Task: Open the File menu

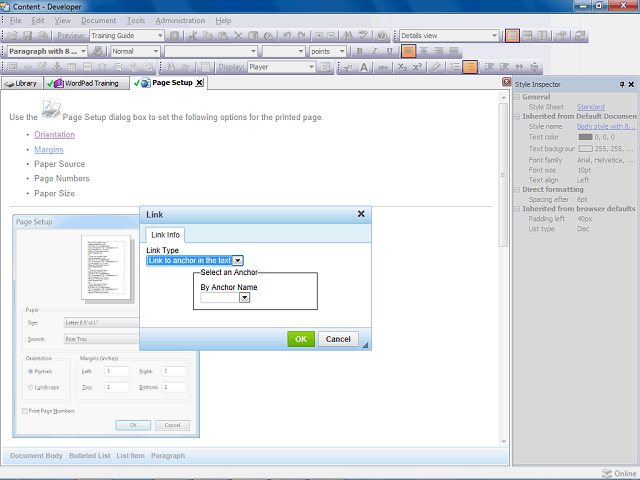Action: [x=16, y=20]
